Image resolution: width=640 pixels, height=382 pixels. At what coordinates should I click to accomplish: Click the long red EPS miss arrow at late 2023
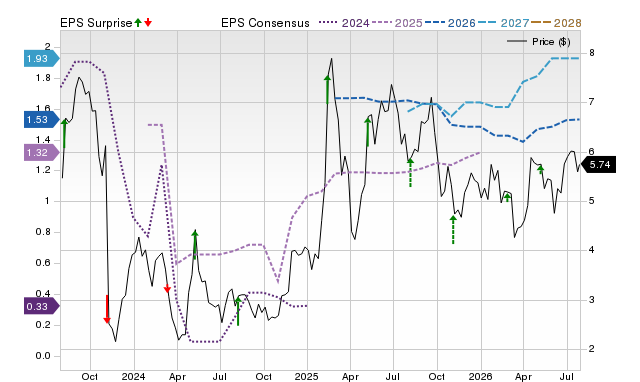pyautogui.click(x=107, y=309)
